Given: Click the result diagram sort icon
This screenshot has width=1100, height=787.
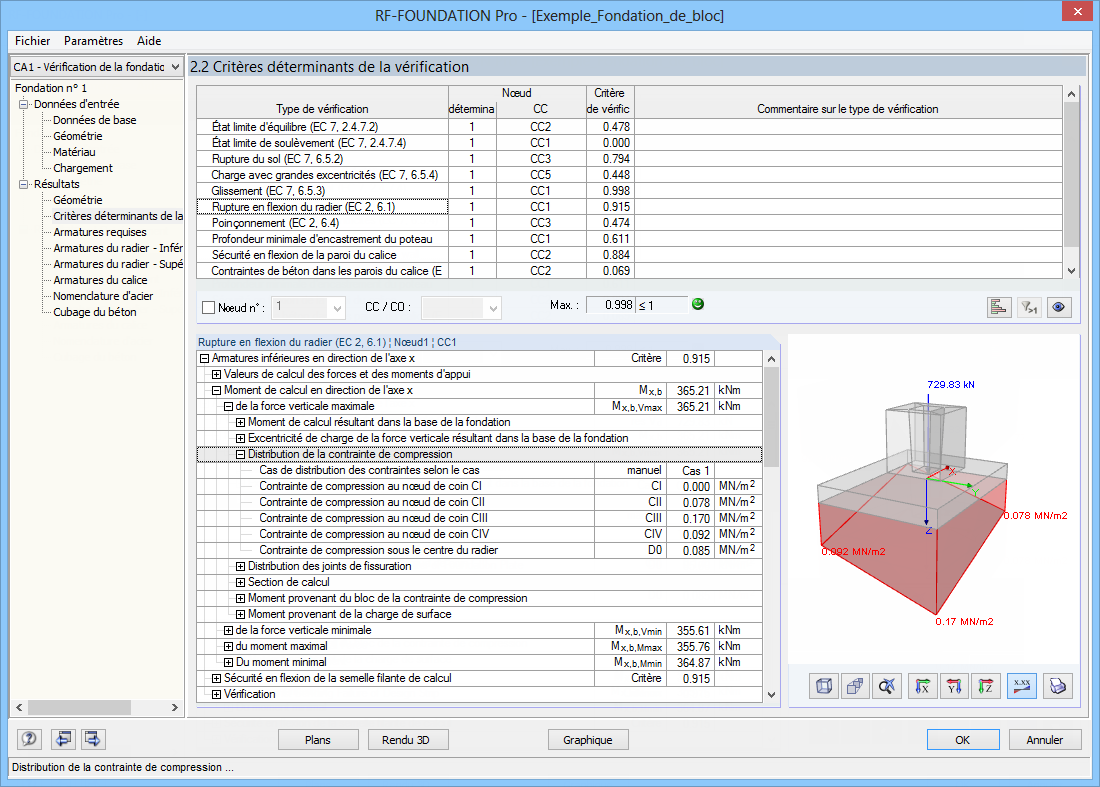Looking at the screenshot, I should tap(998, 307).
